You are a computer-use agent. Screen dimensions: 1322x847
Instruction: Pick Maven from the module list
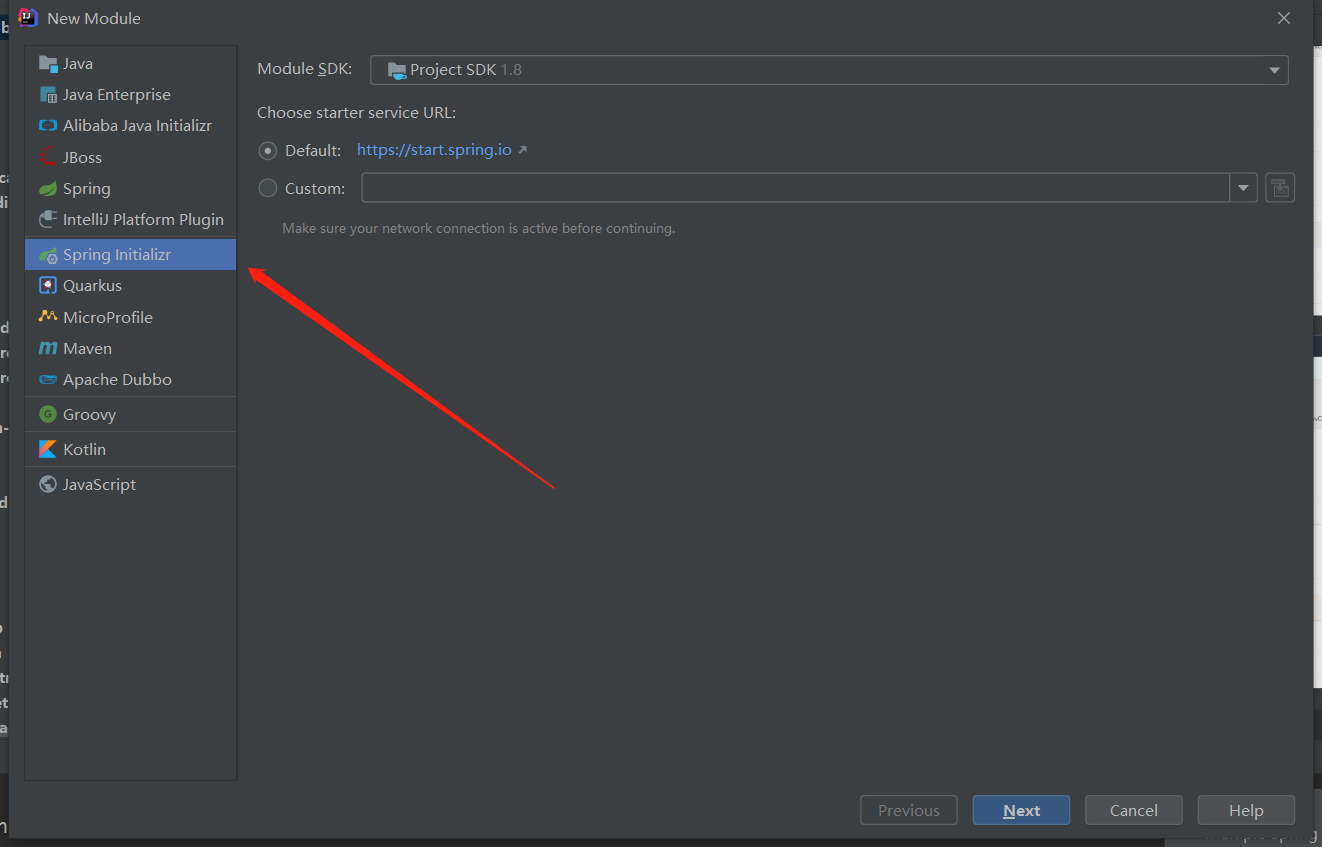pos(131,349)
